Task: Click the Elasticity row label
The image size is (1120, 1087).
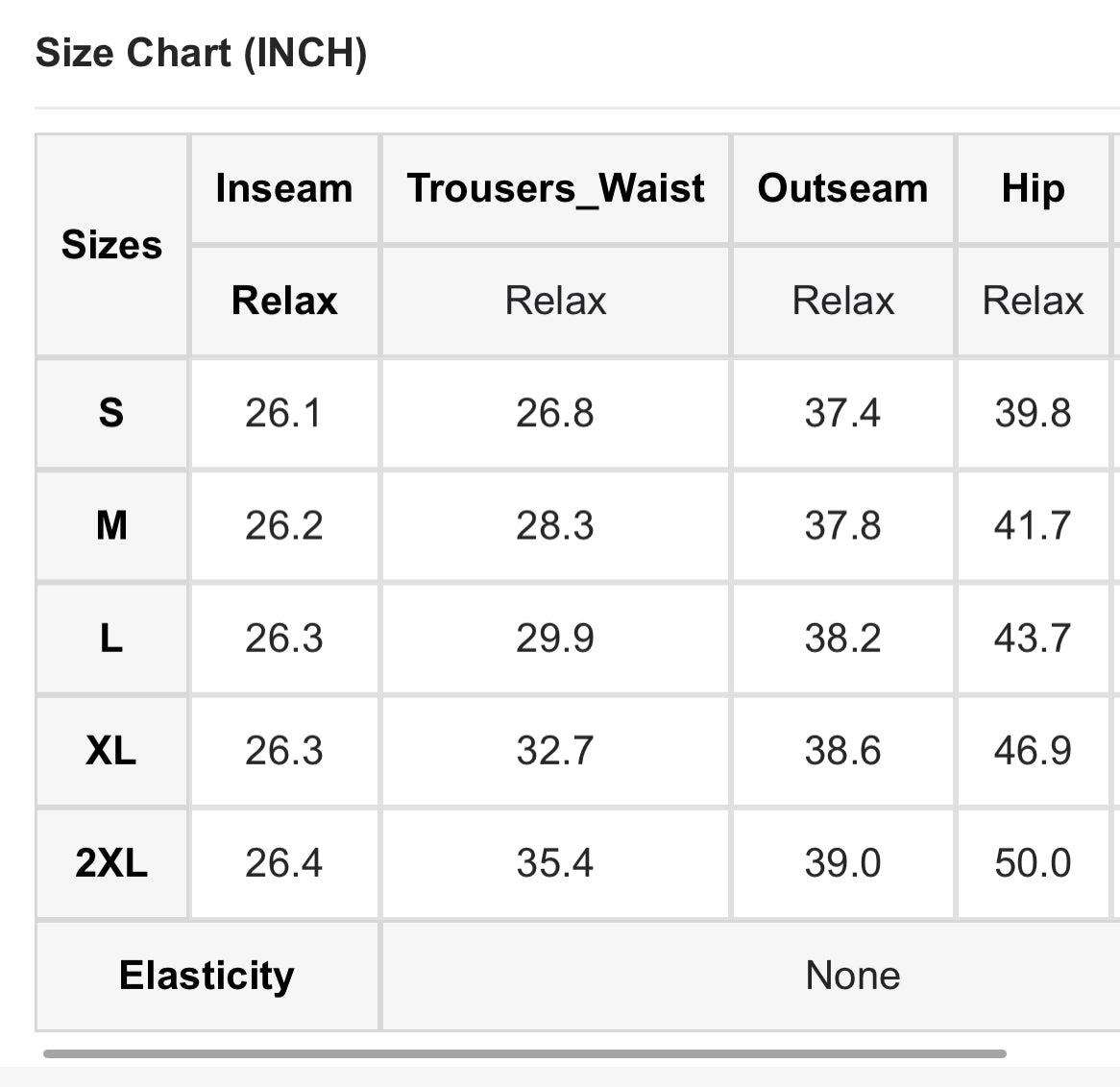Action: (207, 976)
